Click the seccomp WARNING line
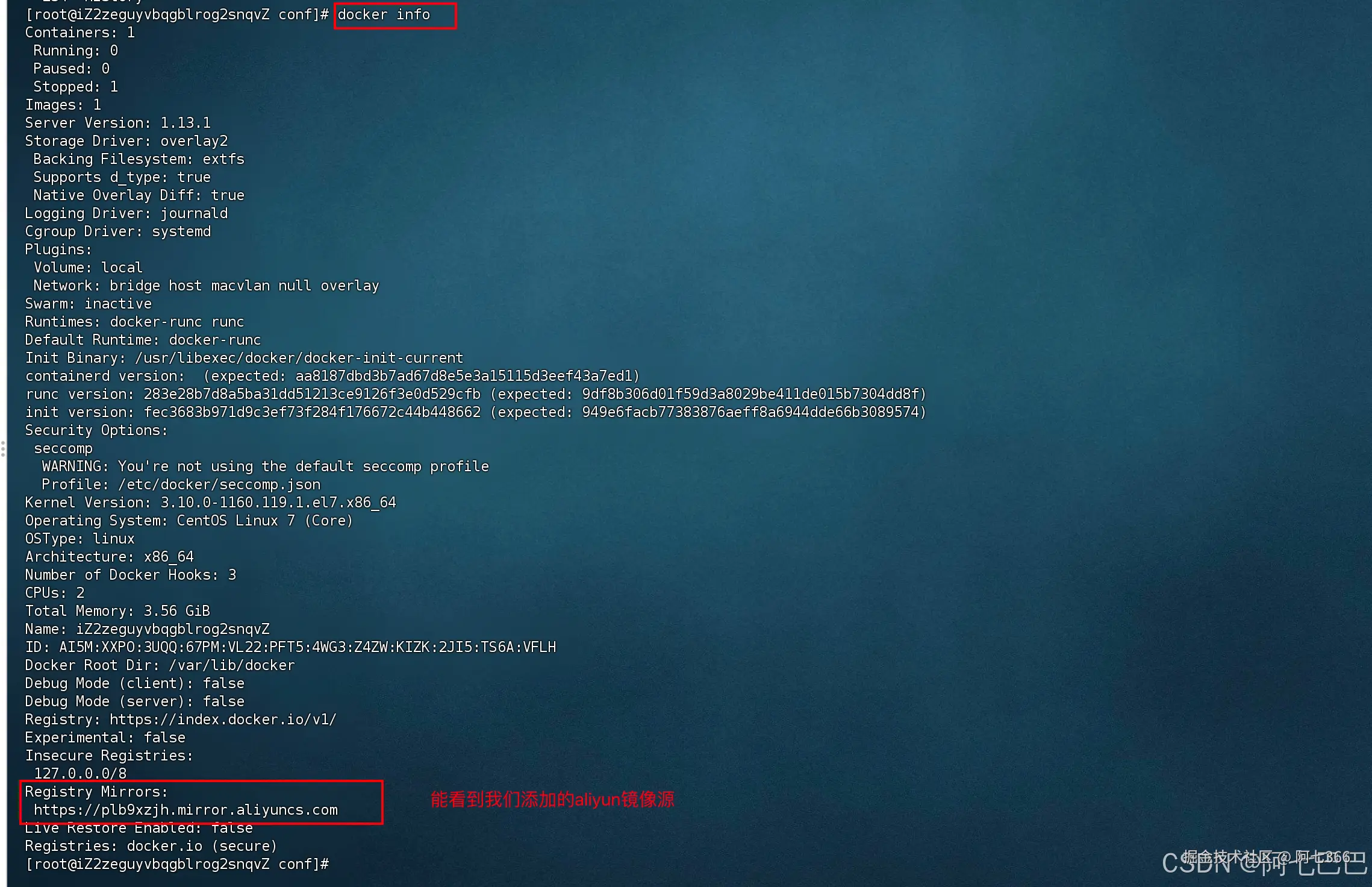The height and width of the screenshot is (887, 1372). pos(266,466)
